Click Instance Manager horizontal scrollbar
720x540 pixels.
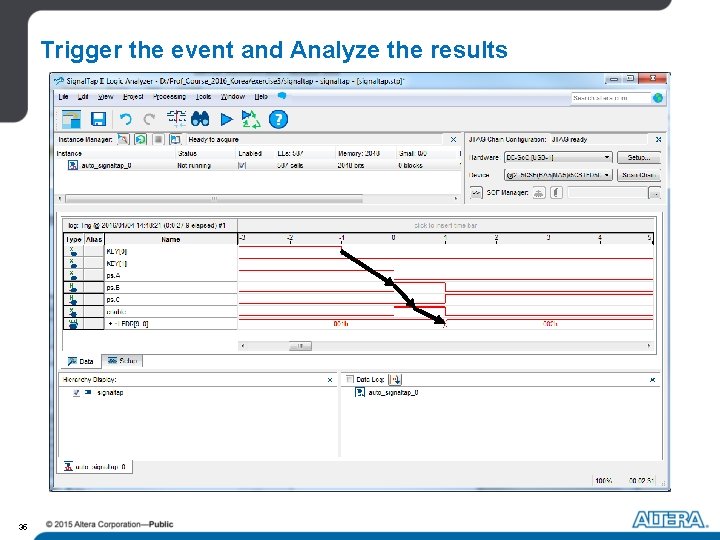click(x=214, y=199)
